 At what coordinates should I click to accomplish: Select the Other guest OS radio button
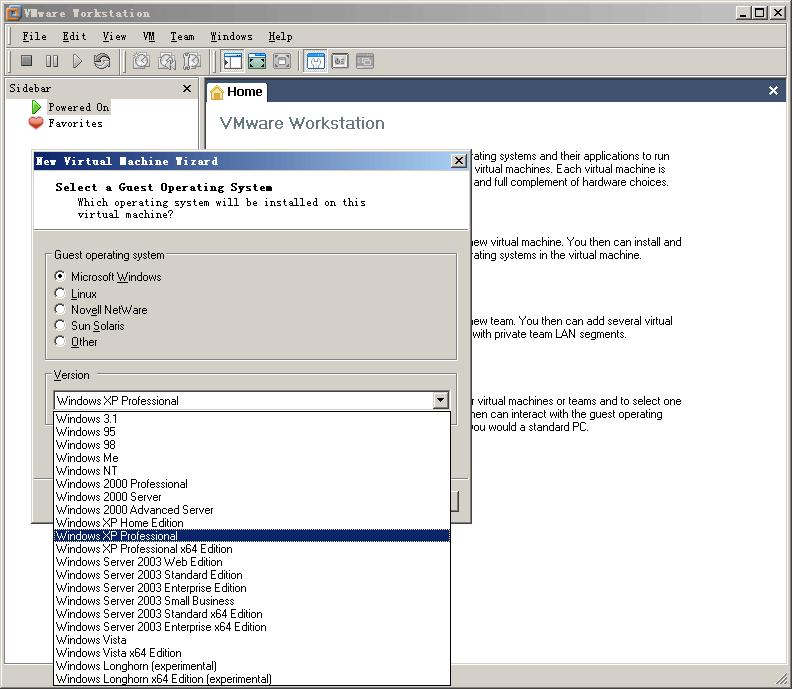60,341
